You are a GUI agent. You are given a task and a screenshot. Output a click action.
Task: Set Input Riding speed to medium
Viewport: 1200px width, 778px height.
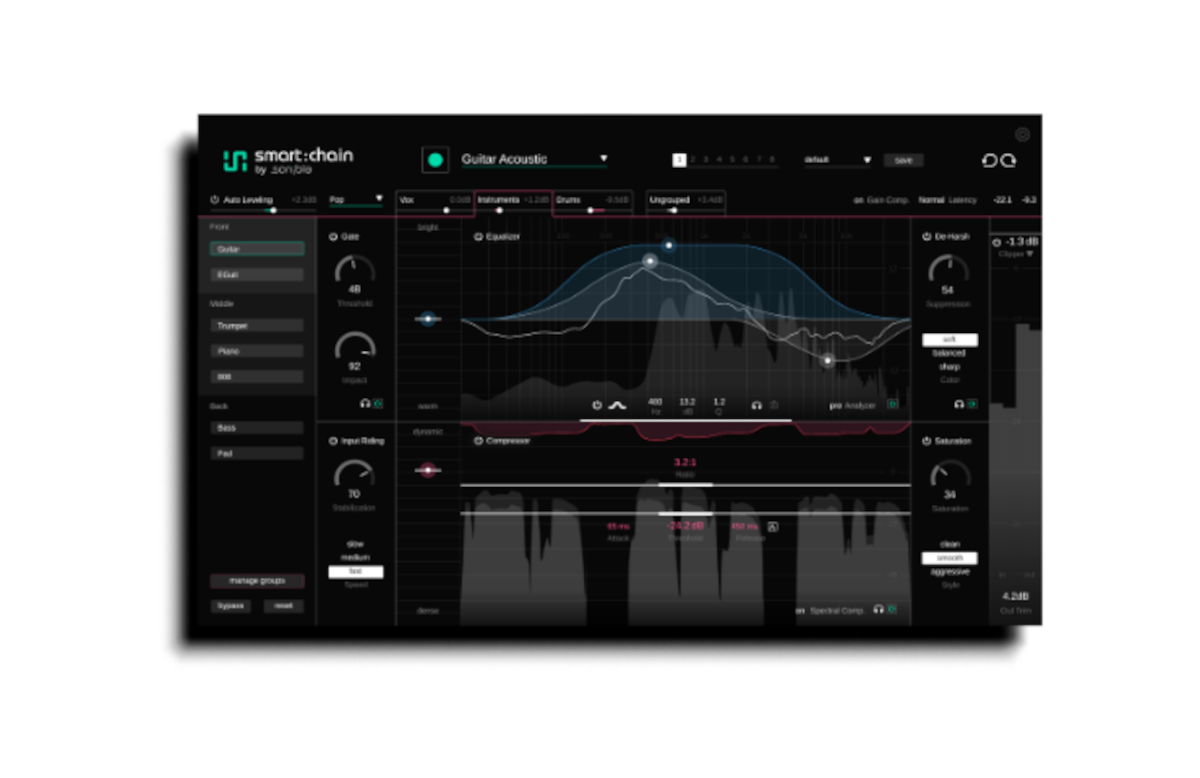[x=356, y=558]
